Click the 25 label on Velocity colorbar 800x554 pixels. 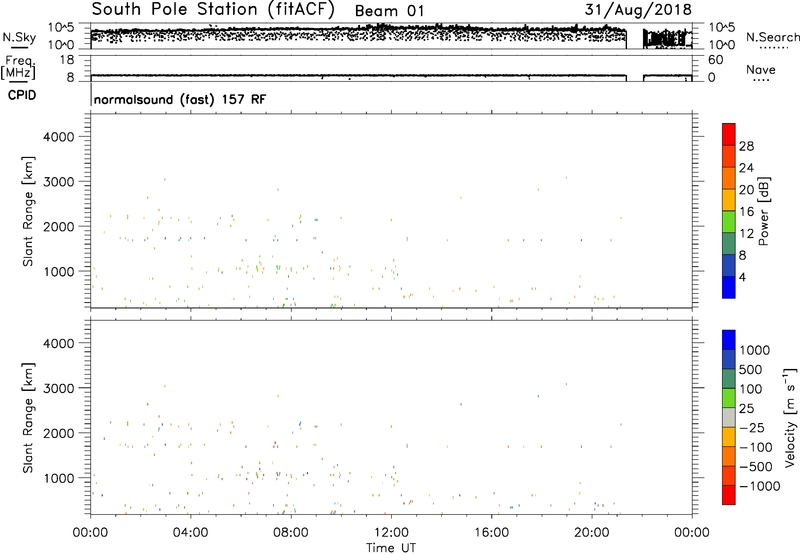pos(747,408)
